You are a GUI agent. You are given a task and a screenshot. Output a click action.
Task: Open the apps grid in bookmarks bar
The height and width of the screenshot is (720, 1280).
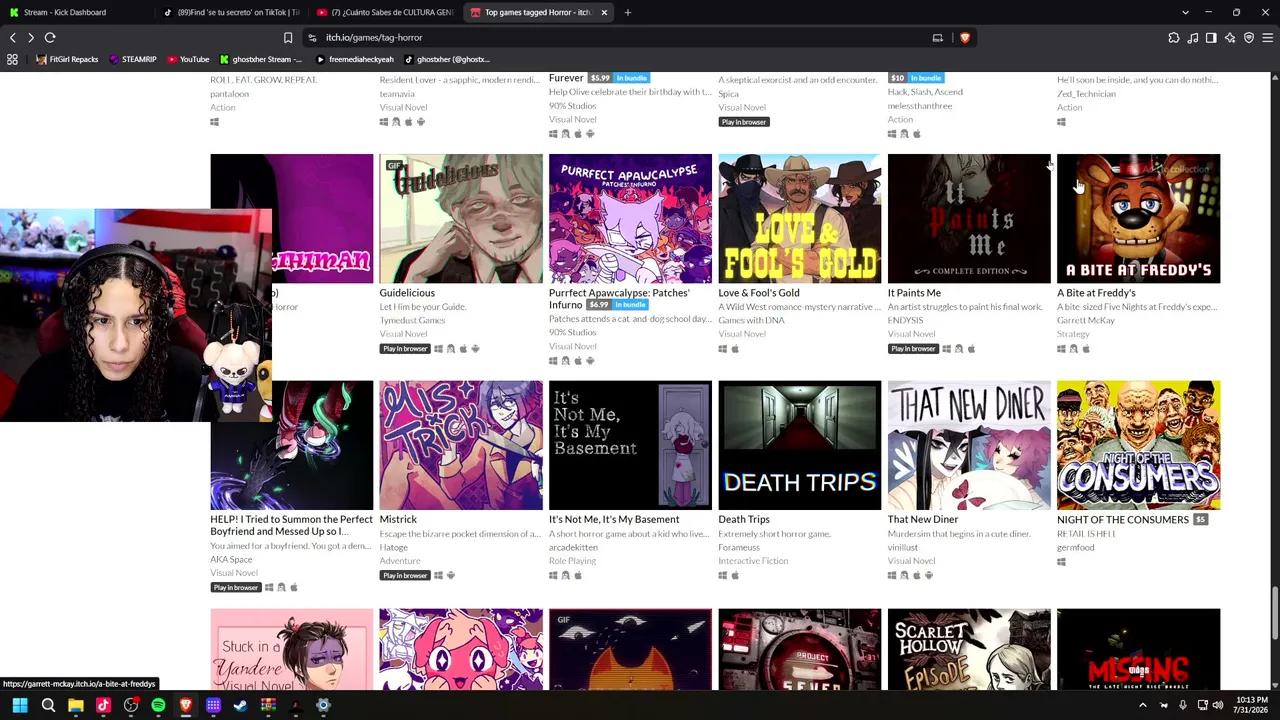[12, 59]
